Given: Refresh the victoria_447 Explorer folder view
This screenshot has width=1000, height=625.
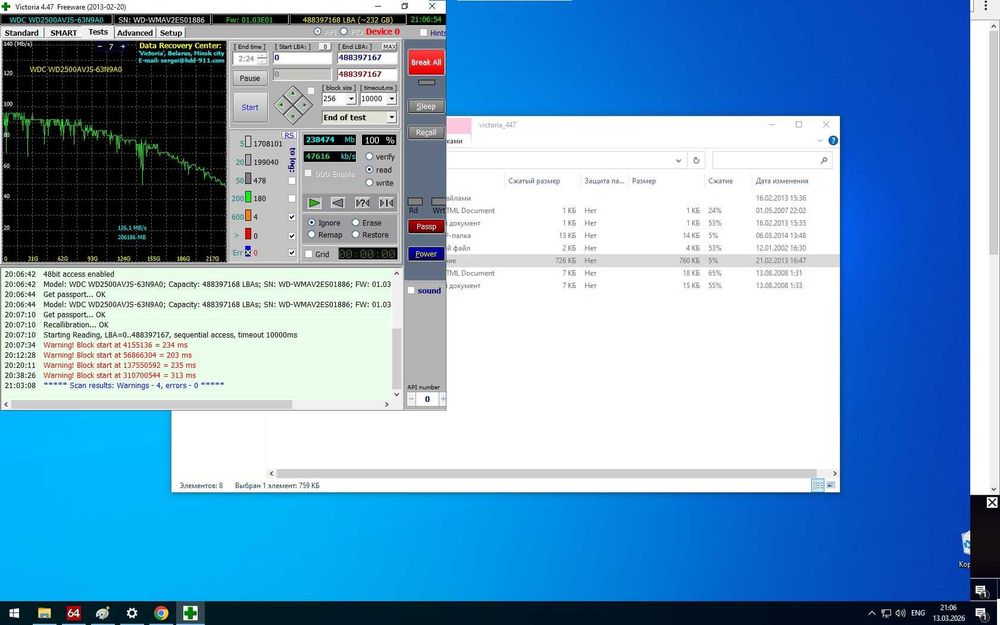Looking at the screenshot, I should [696, 161].
